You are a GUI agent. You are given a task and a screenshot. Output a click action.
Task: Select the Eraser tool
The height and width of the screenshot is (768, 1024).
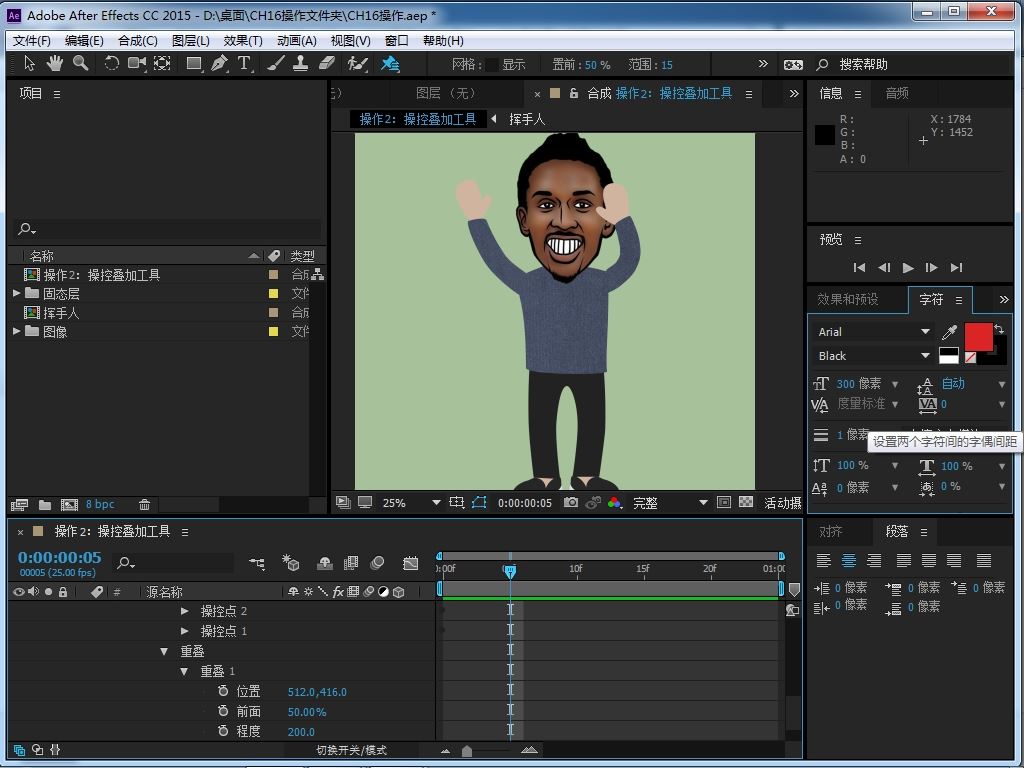(x=326, y=64)
